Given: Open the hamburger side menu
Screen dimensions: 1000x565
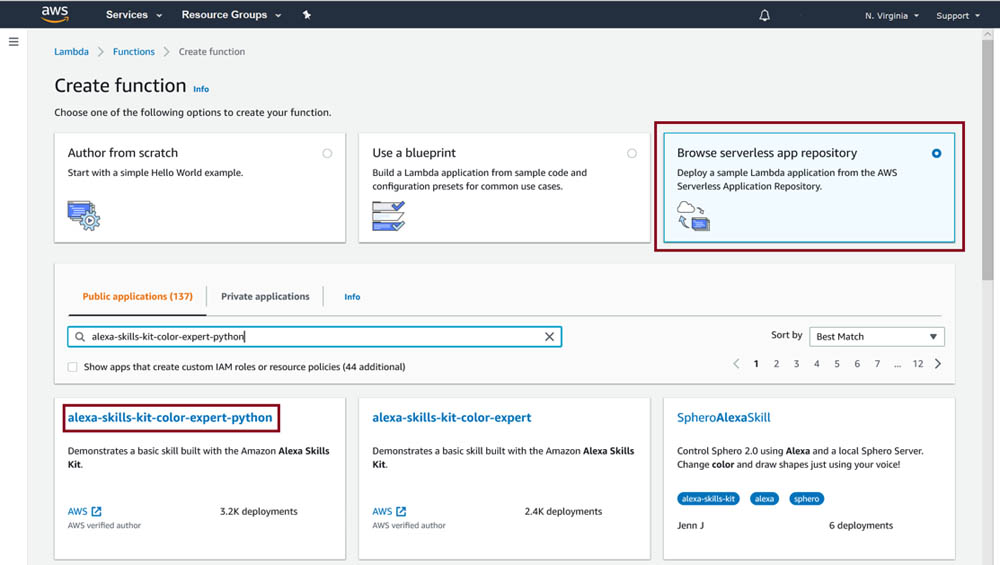Looking at the screenshot, I should tap(13, 42).
